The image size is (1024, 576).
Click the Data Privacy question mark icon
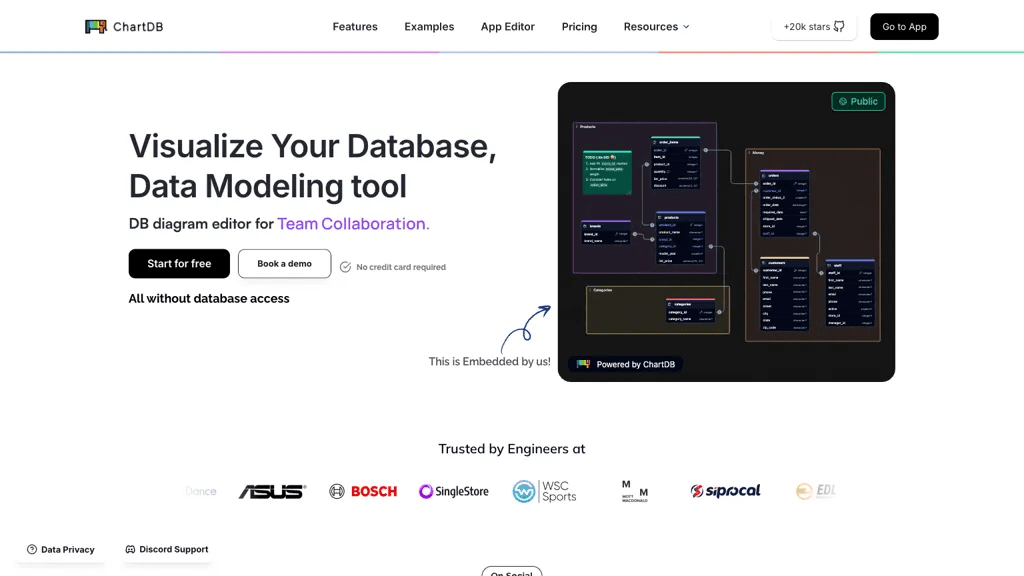31,549
